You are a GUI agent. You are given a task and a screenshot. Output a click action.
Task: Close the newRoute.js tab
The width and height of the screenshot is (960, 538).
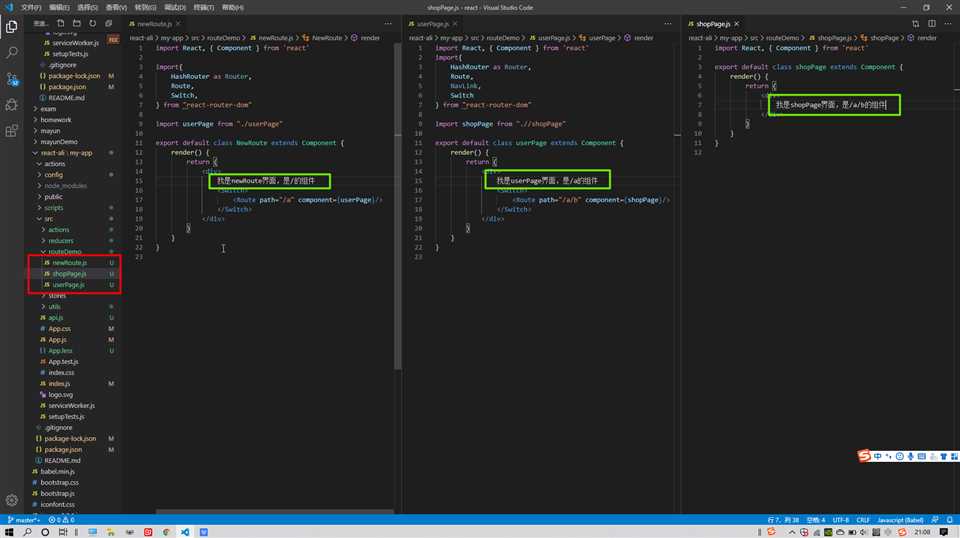tap(178, 24)
